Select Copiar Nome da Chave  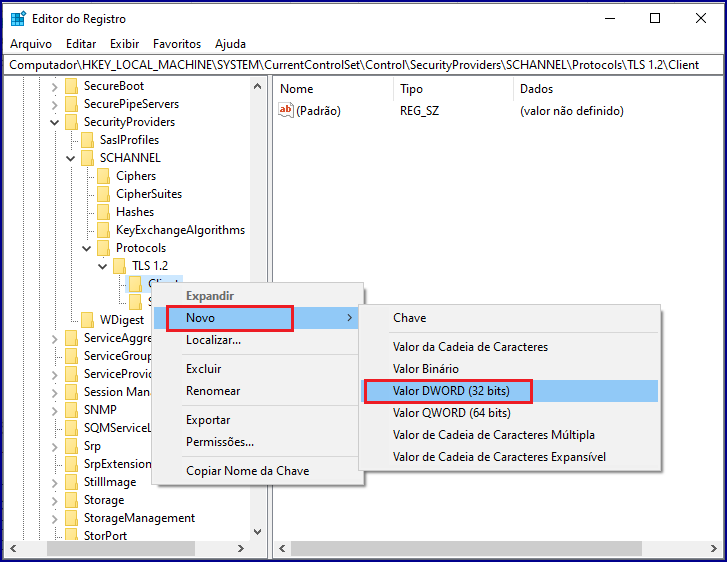pyautogui.click(x=256, y=471)
